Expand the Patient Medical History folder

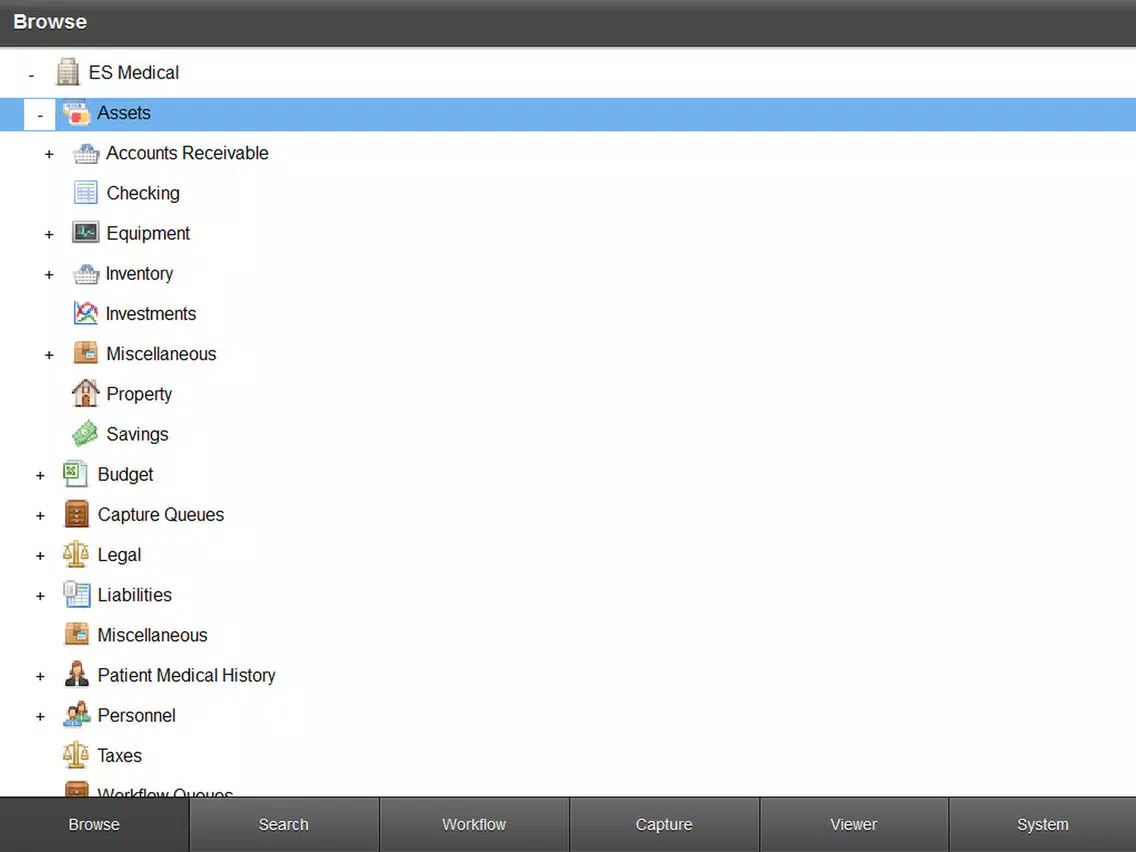40,676
